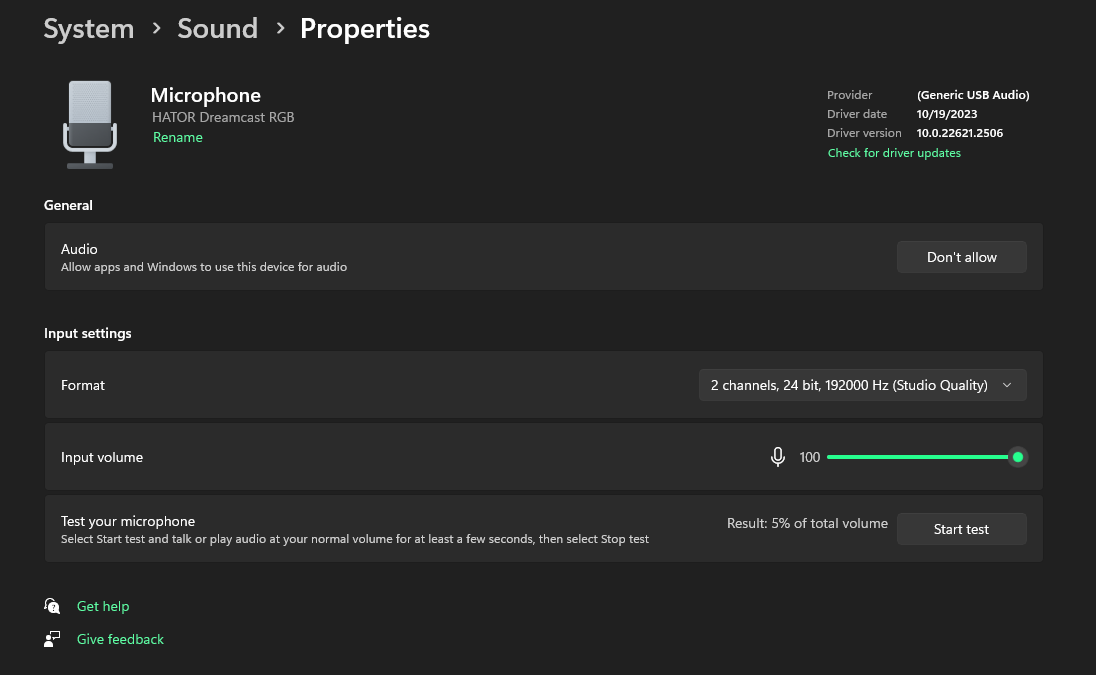
Task: Click the Give feedback person icon
Action: pos(52,639)
